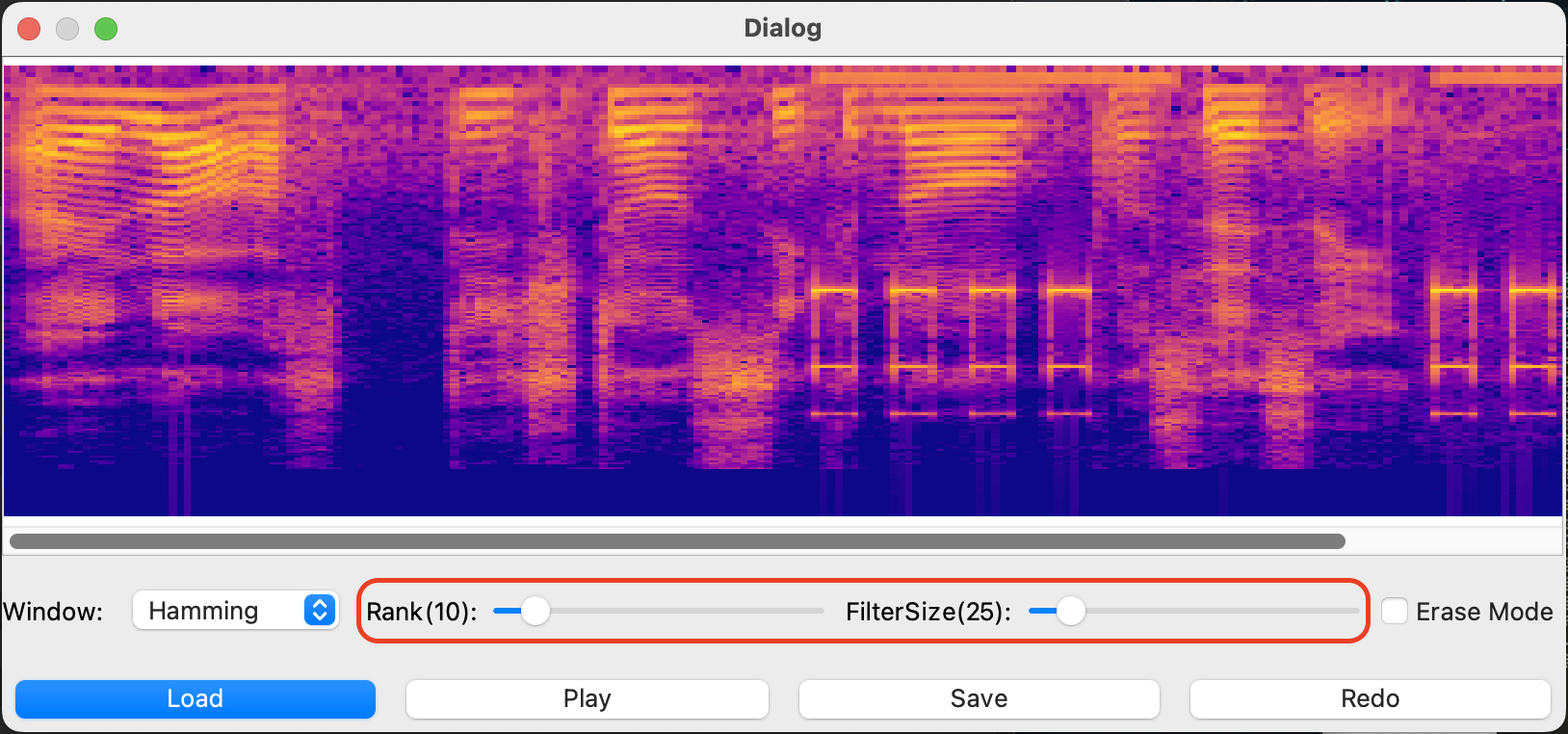The image size is (1568, 734).
Task: Click the Redo button
Action: [1371, 699]
